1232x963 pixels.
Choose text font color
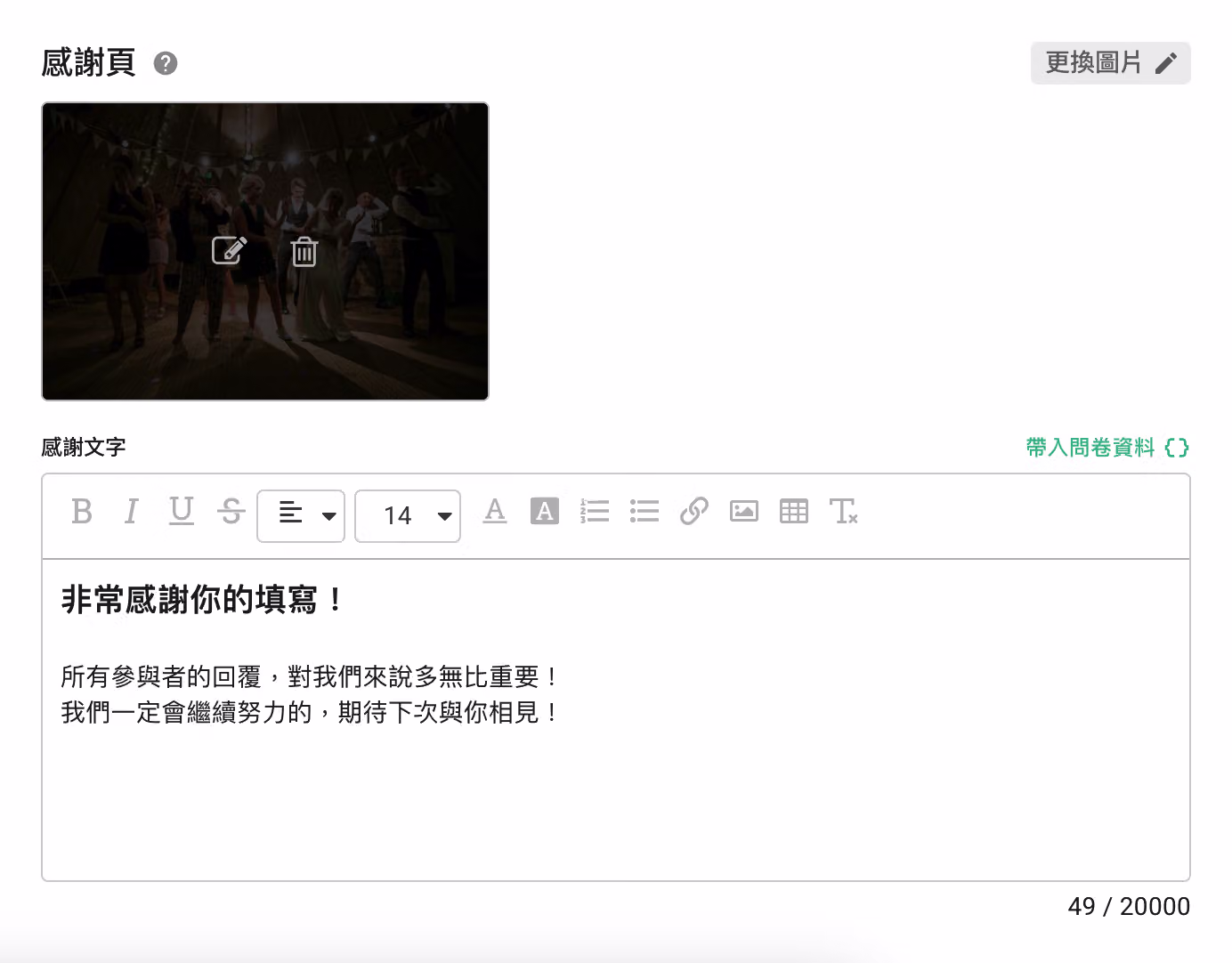pyautogui.click(x=495, y=512)
